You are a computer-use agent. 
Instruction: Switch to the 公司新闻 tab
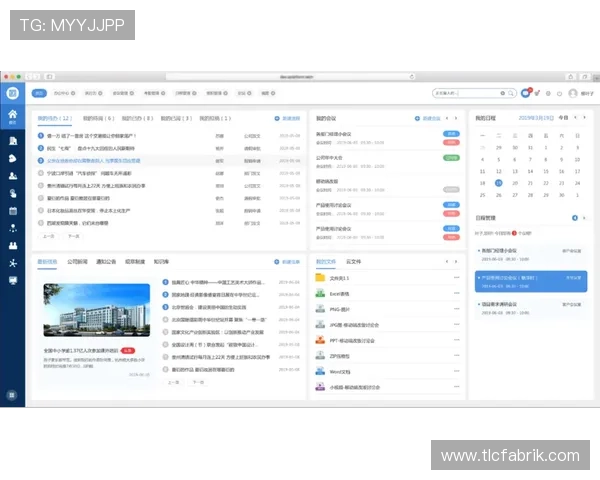point(79,261)
